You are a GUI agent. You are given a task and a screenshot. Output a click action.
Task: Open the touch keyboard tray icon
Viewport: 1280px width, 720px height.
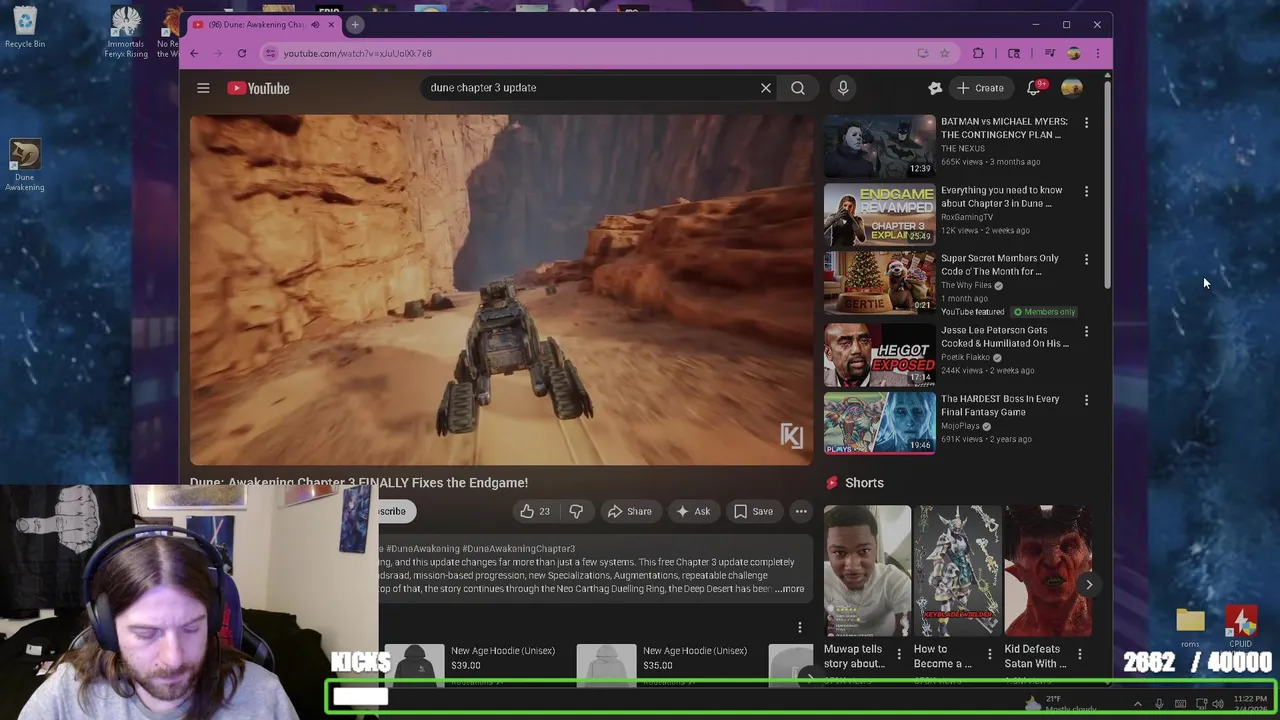click(1180, 704)
